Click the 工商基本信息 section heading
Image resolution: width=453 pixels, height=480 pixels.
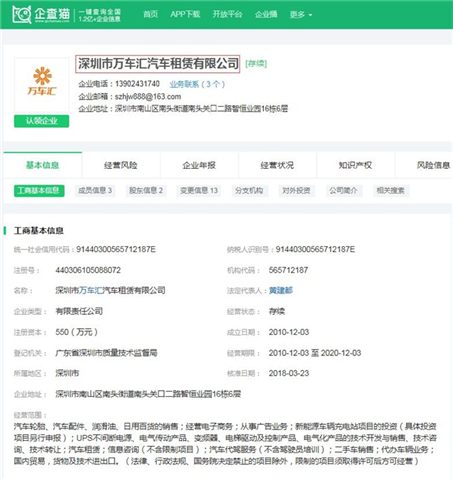(x=39, y=231)
